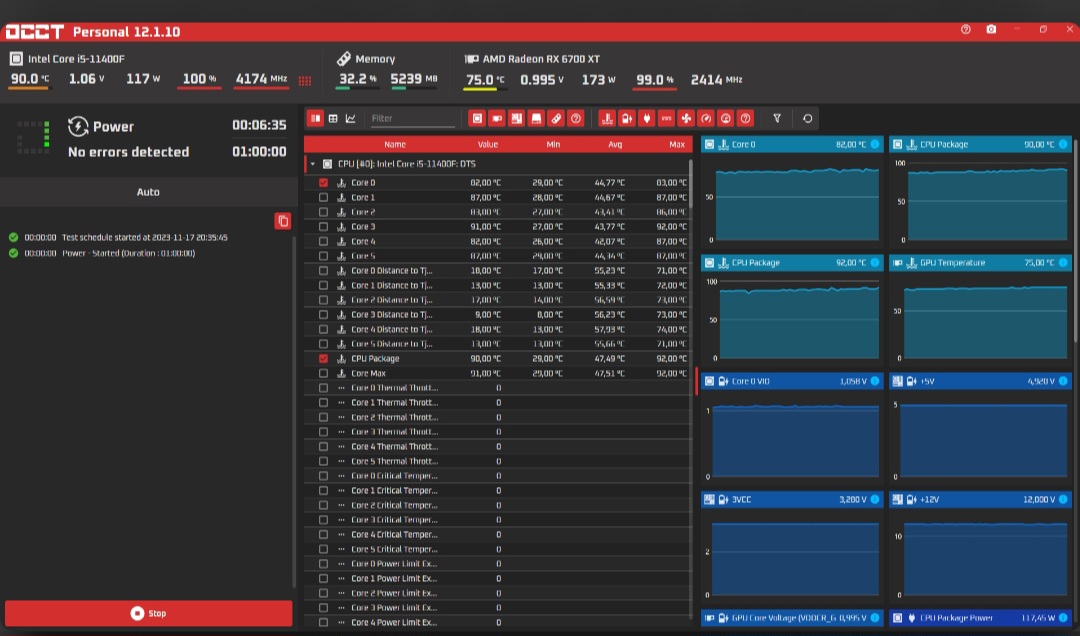1080x636 pixels.
Task: Enable the Core 3 checkbox
Action: [323, 227]
